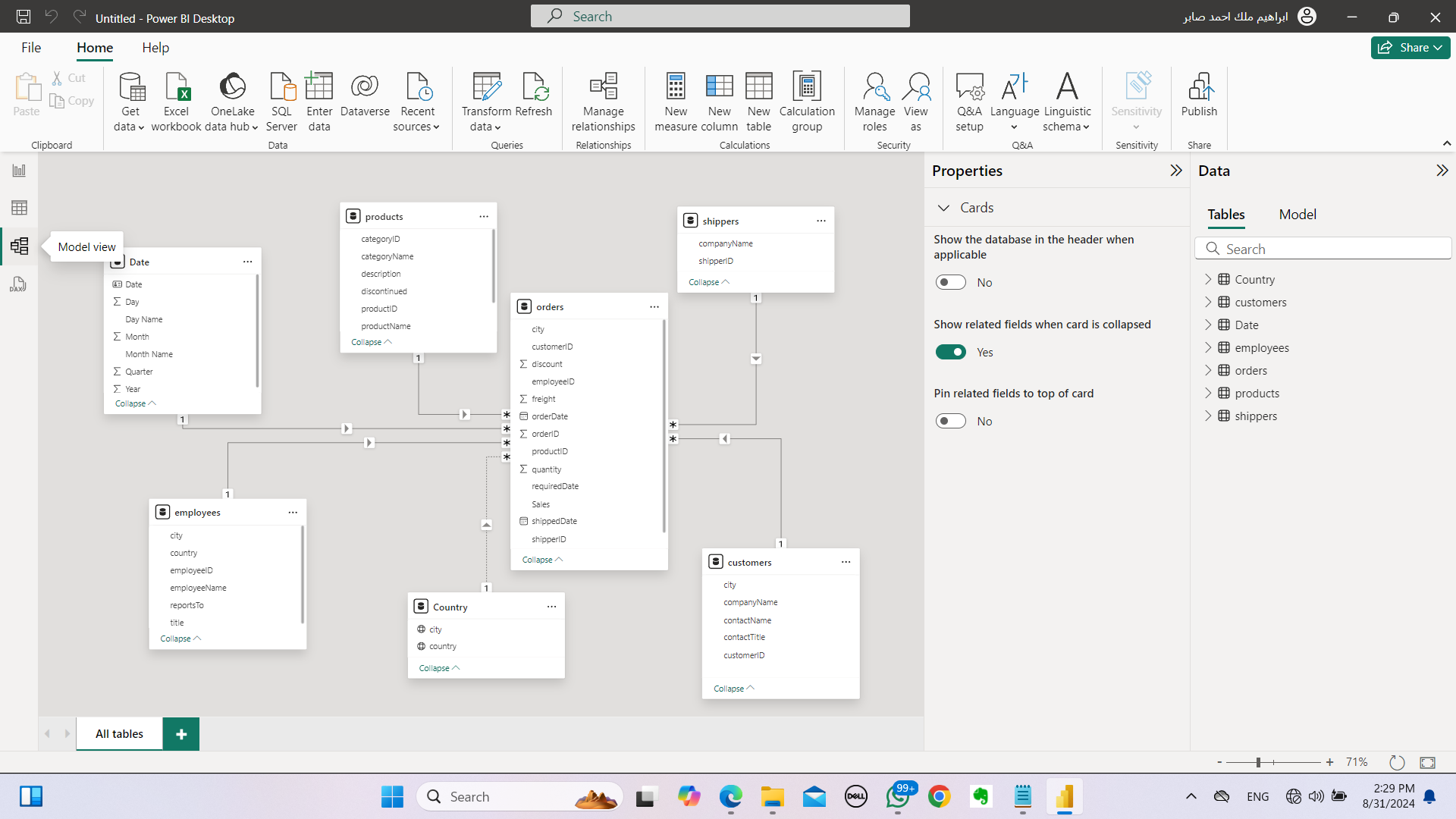Open Table view icon in left sidebar

click(19, 208)
